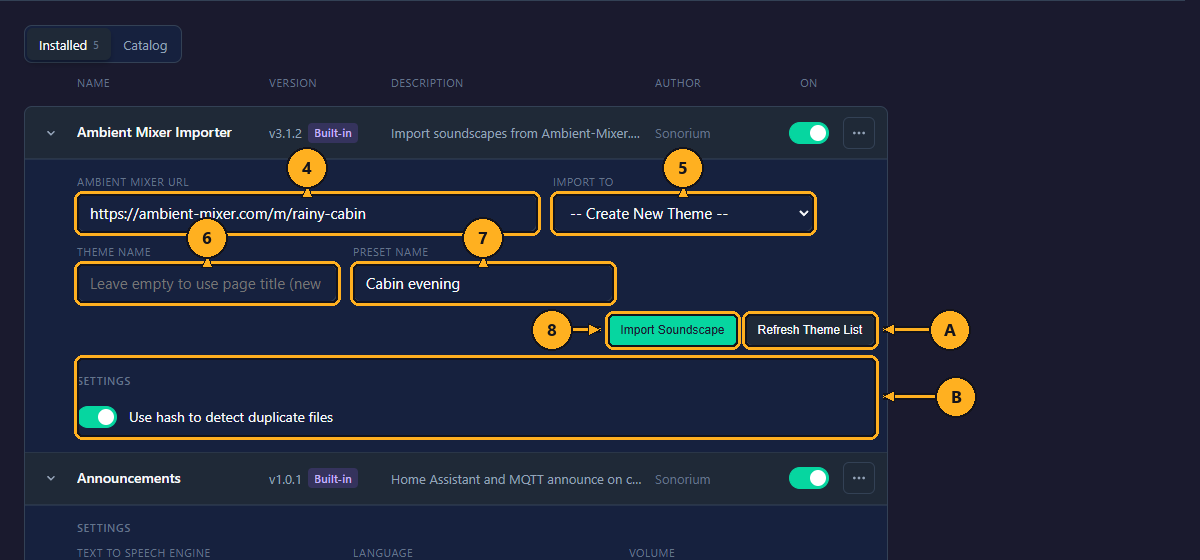The image size is (1200, 560).
Task: Click the Built-in badge for Announcements
Action: 332,479
